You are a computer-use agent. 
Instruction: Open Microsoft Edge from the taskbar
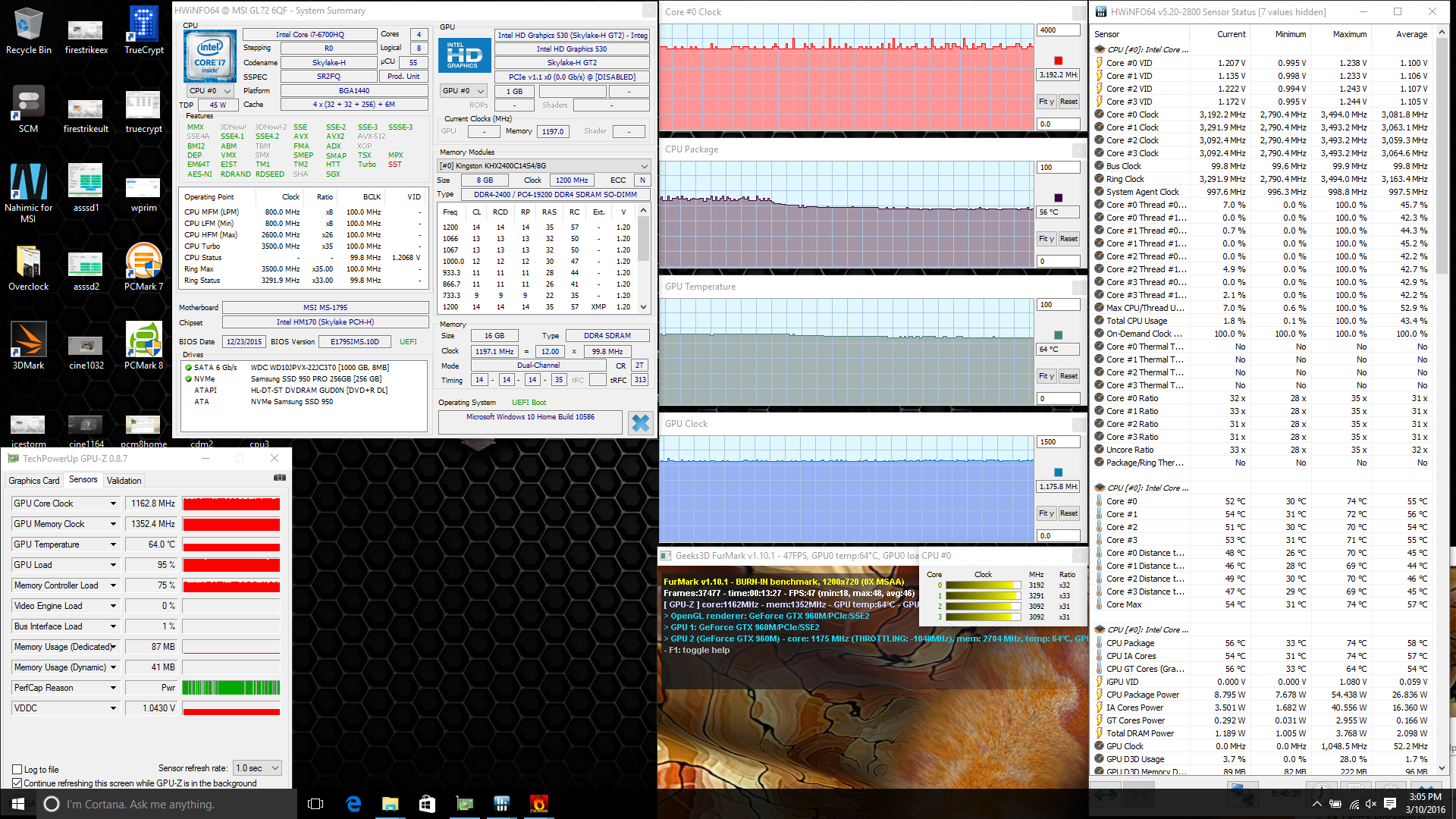(353, 804)
